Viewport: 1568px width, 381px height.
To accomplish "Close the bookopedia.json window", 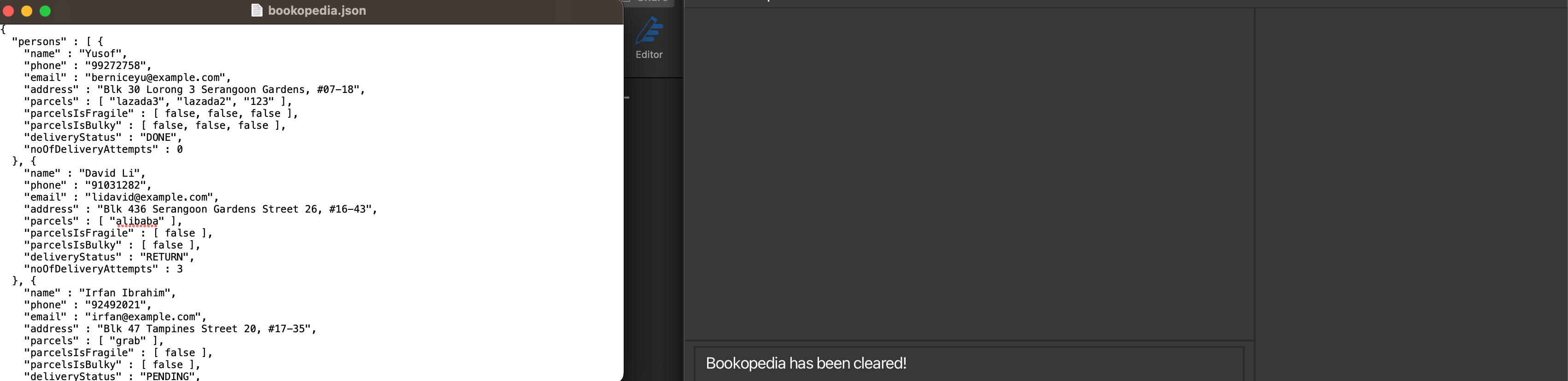I will tap(8, 11).
